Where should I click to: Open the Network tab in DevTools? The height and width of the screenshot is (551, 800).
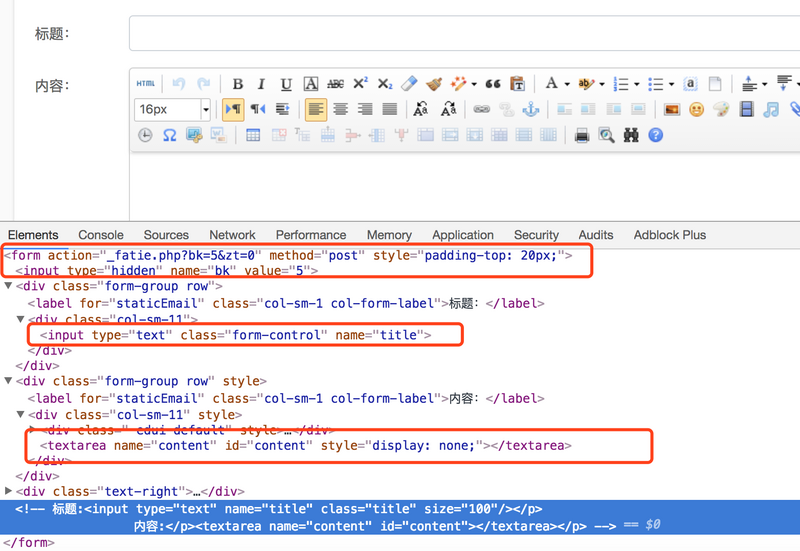(232, 235)
